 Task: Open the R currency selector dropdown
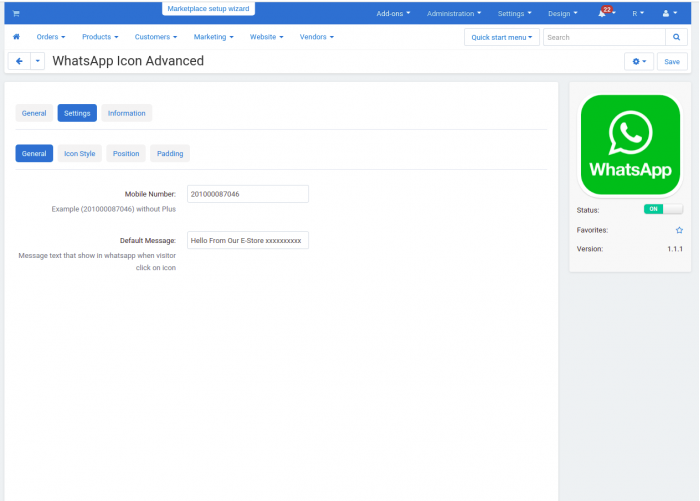click(638, 13)
